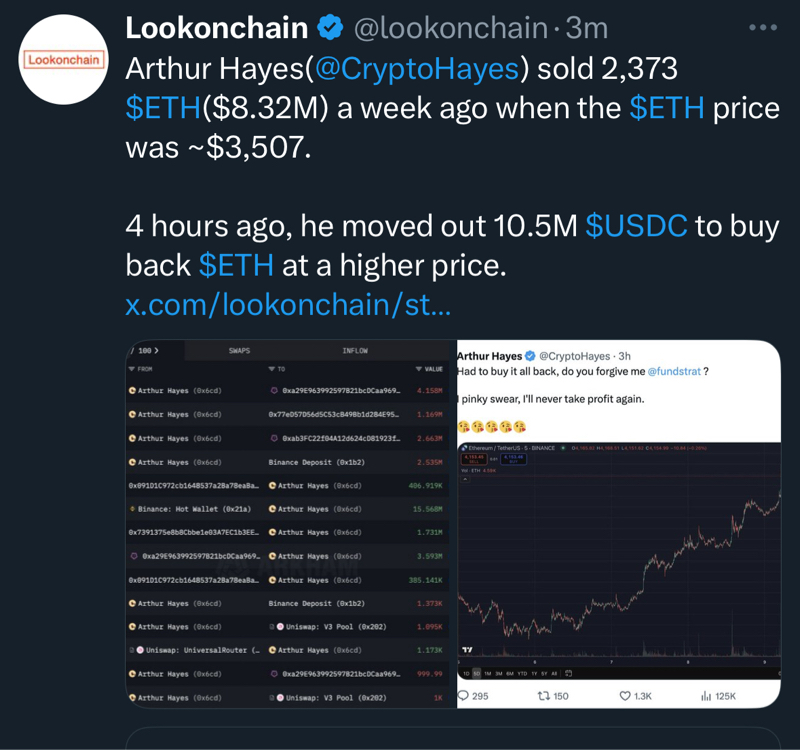800x750 pixels.
Task: Click the $USDC cashtag link
Action: (x=636, y=227)
